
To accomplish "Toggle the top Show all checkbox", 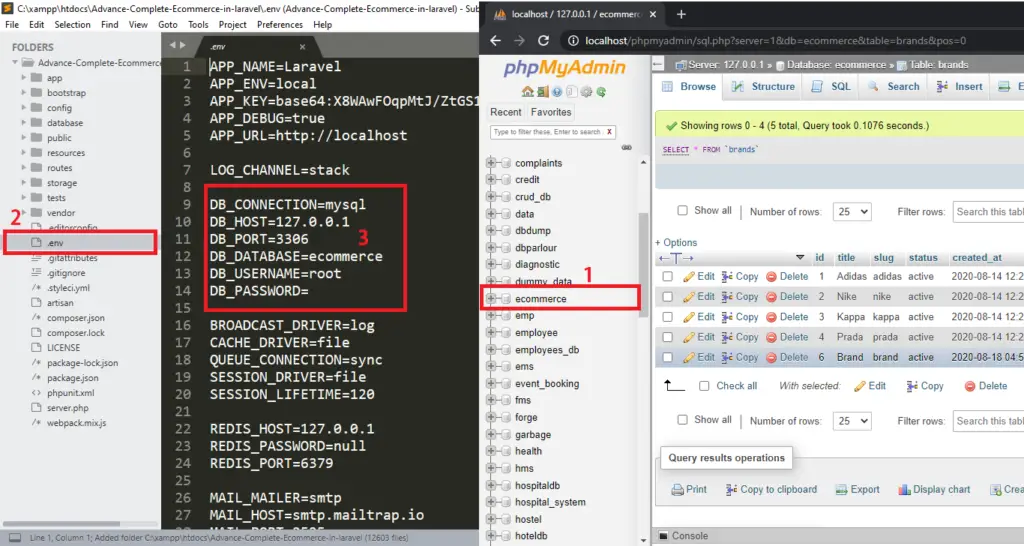I will pyautogui.click(x=682, y=211).
